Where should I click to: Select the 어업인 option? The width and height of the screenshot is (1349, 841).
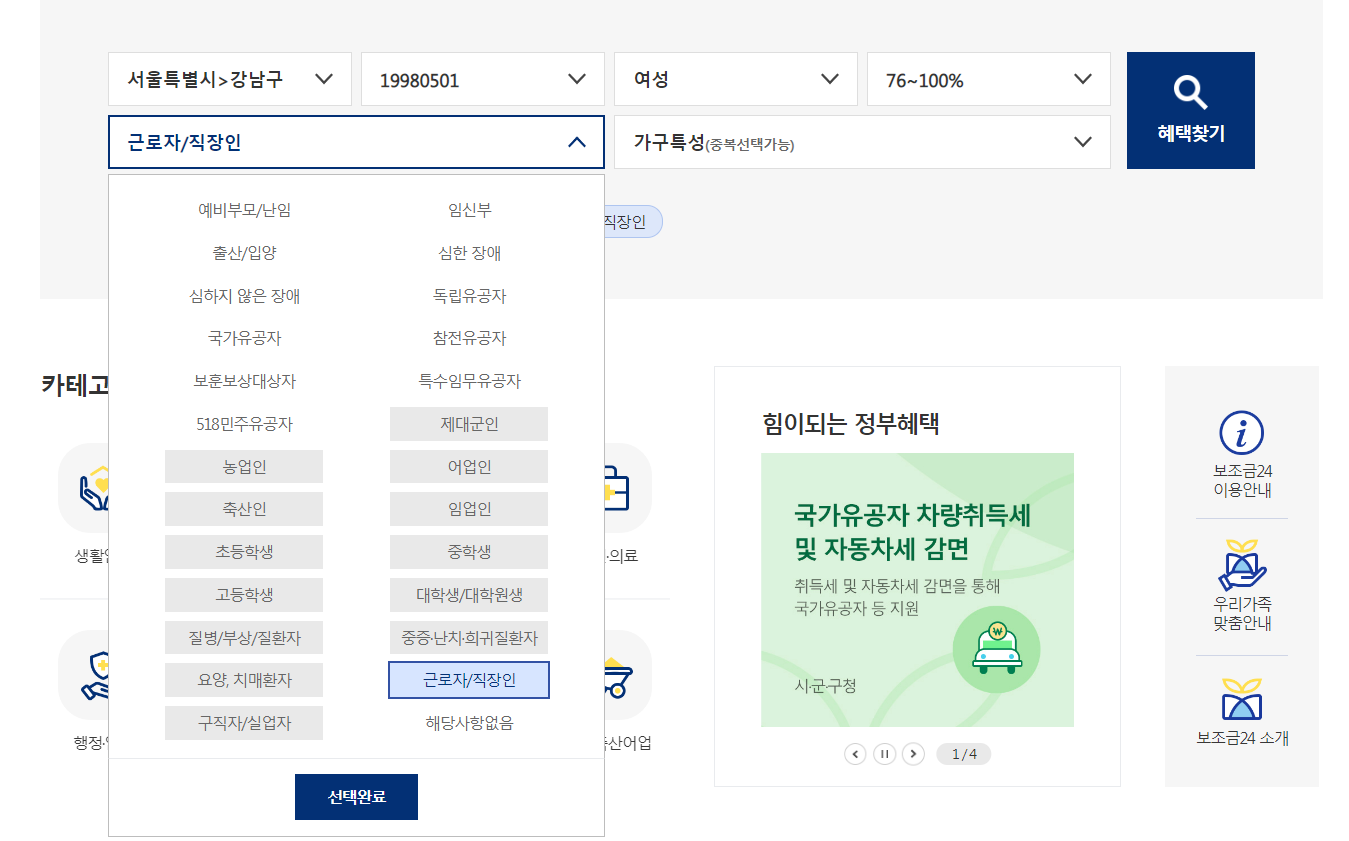click(469, 467)
